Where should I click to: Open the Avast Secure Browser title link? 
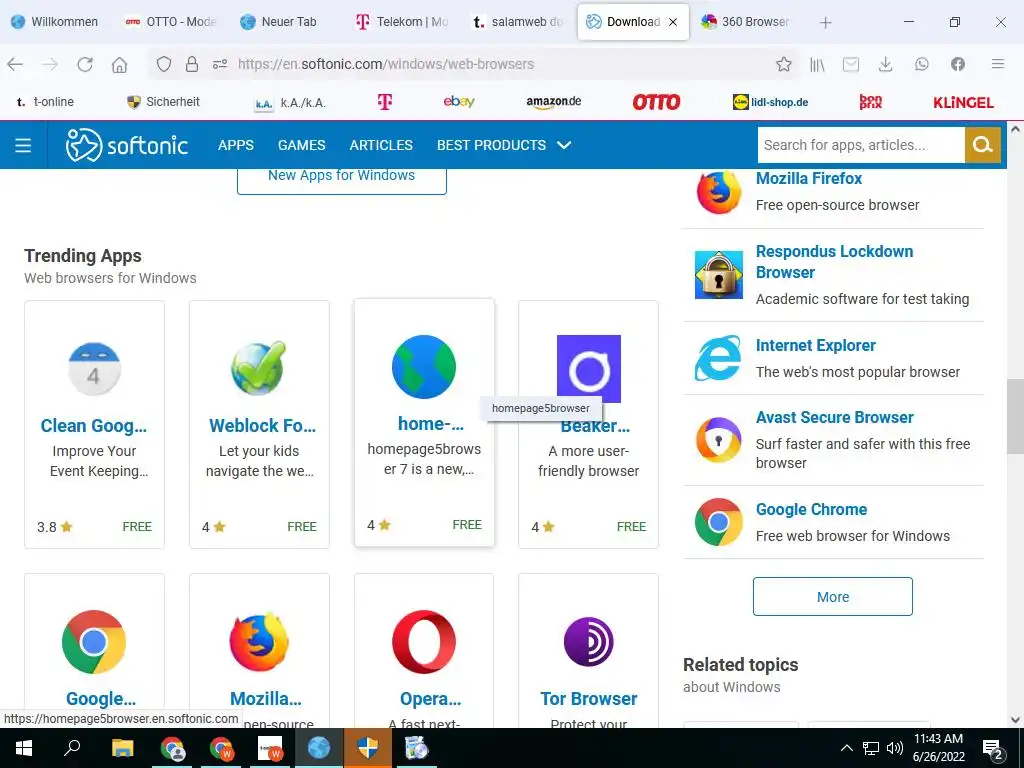835,417
